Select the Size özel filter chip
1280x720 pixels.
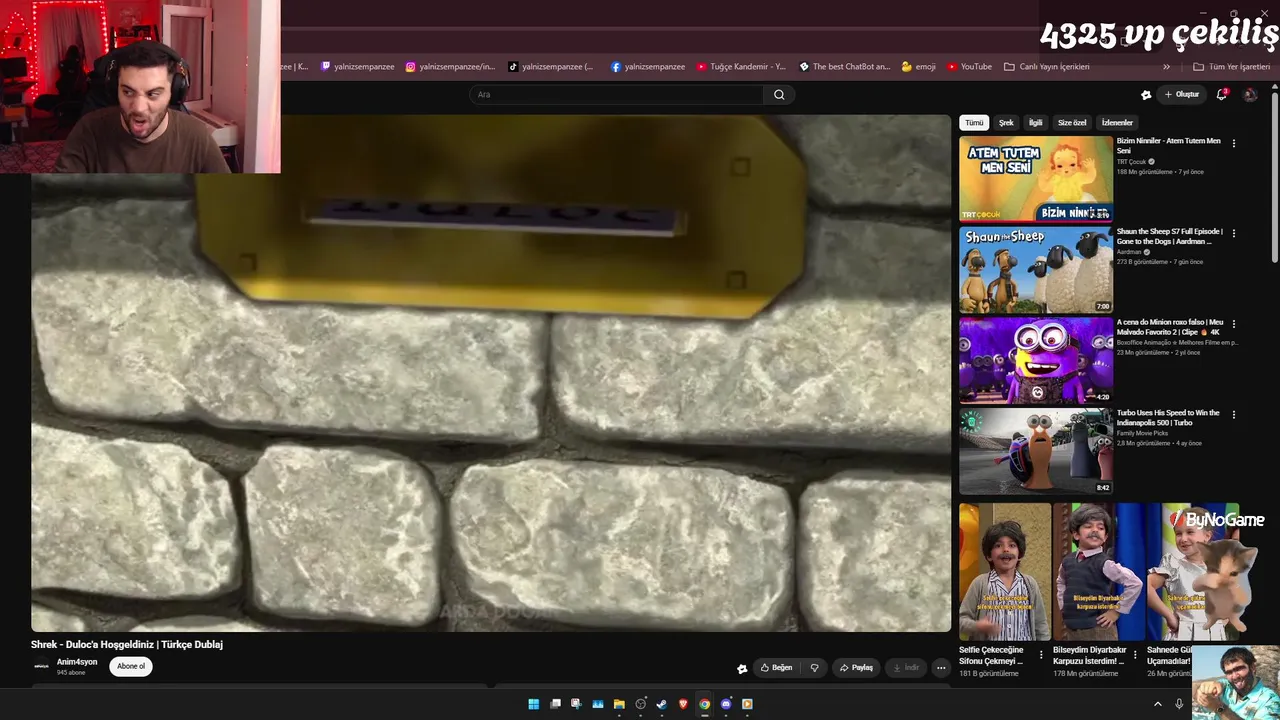pyautogui.click(x=1072, y=123)
